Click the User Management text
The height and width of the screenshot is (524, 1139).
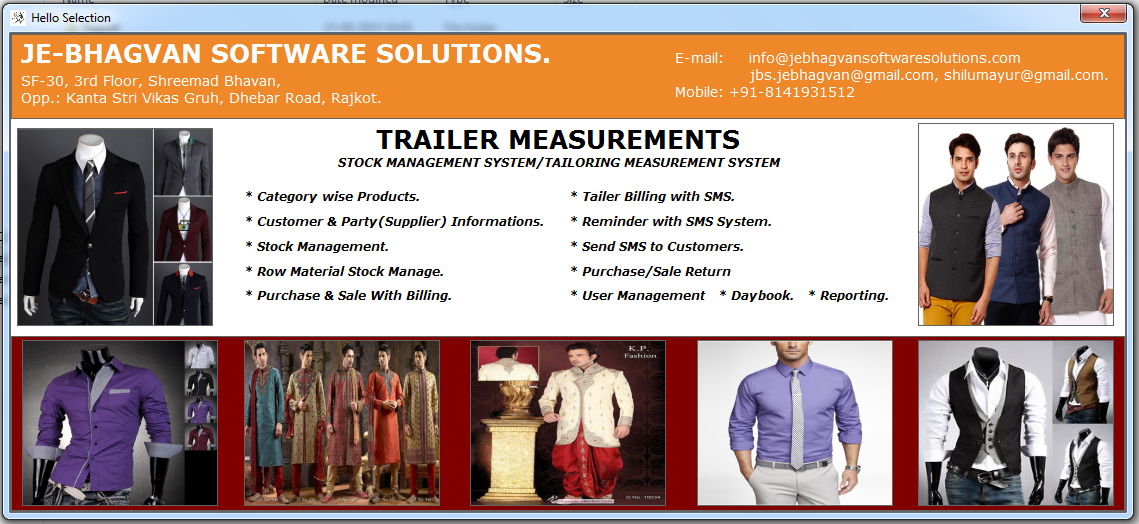pos(638,296)
